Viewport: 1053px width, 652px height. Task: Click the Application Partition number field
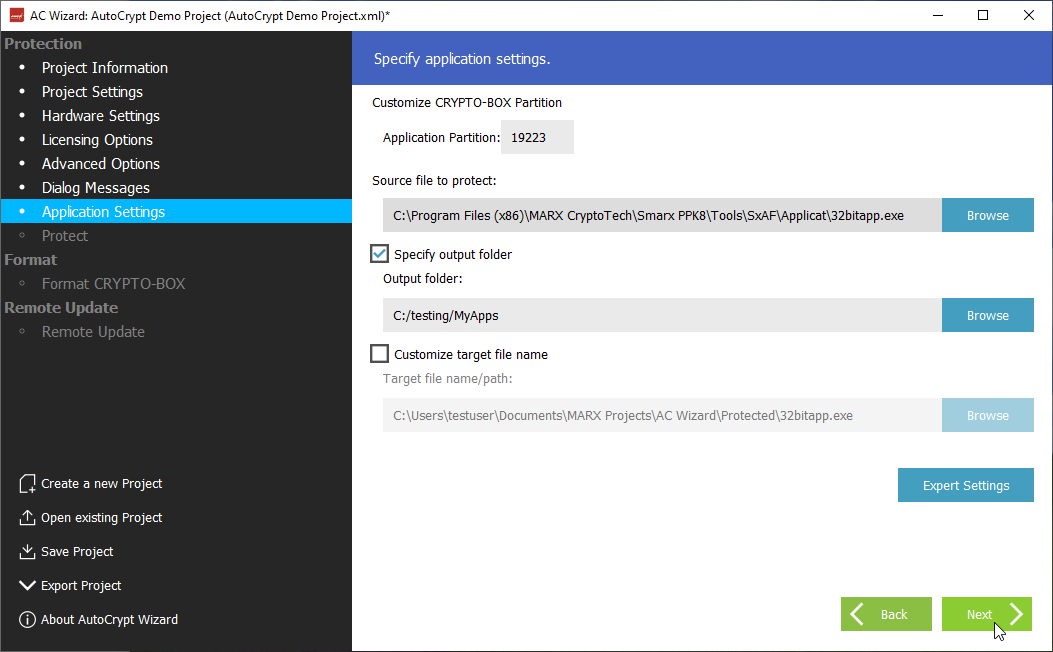tap(537, 138)
